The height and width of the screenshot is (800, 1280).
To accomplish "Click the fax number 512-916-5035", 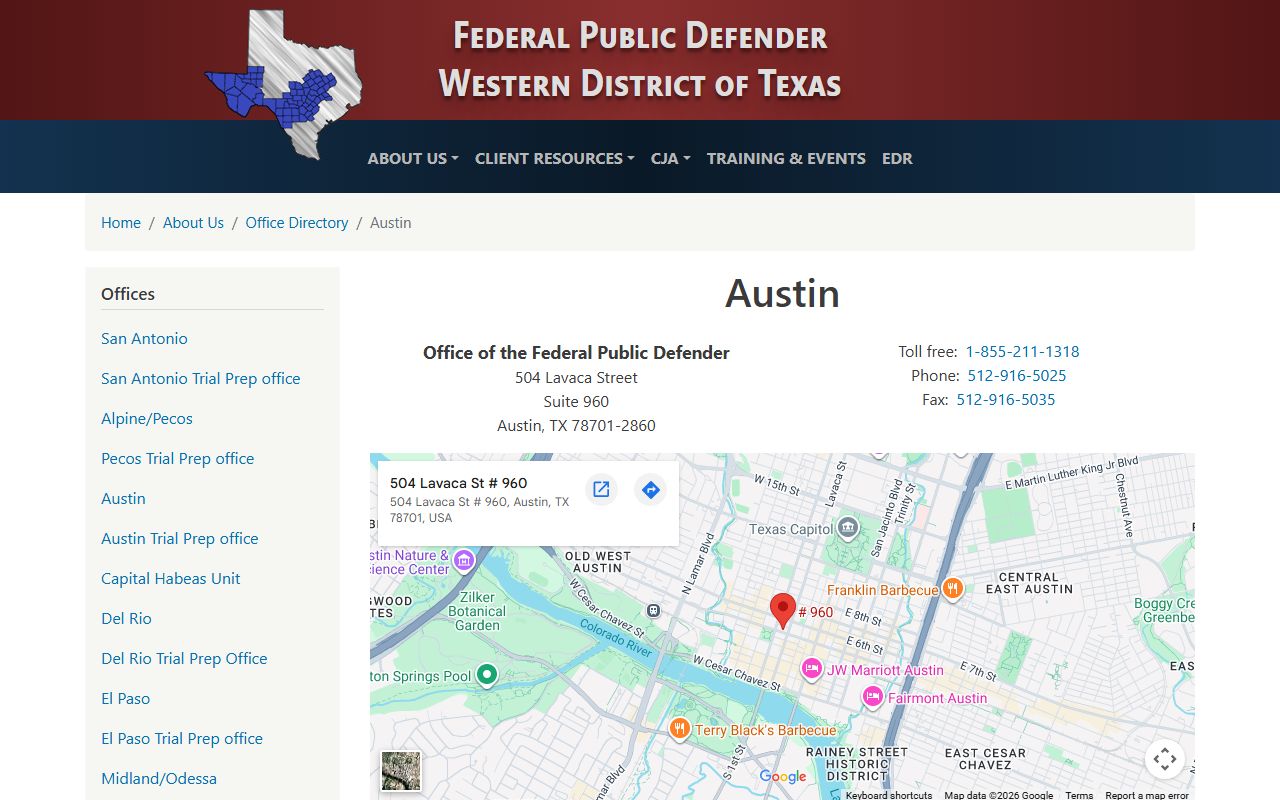I will coord(1006,399).
